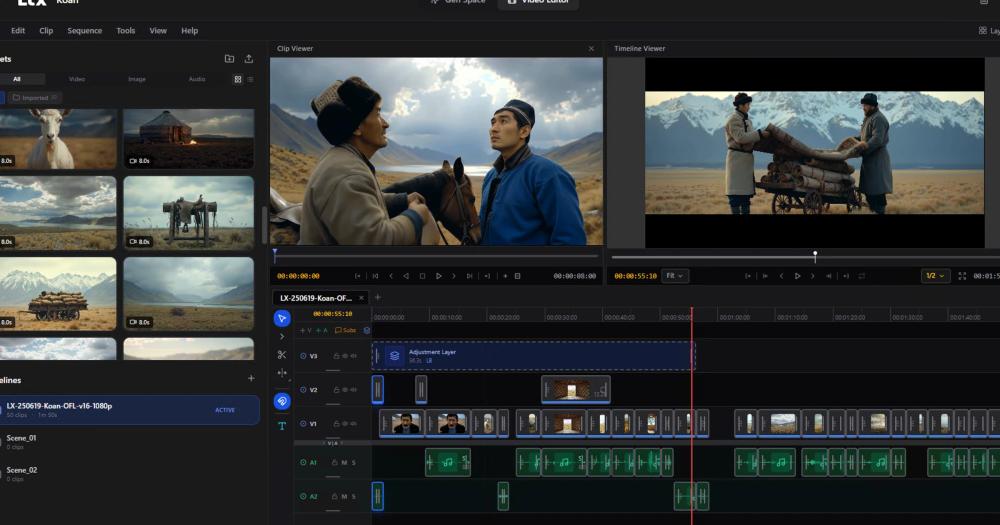
Task: Select the loaded cart by mountains thumbnail
Action: [58, 293]
